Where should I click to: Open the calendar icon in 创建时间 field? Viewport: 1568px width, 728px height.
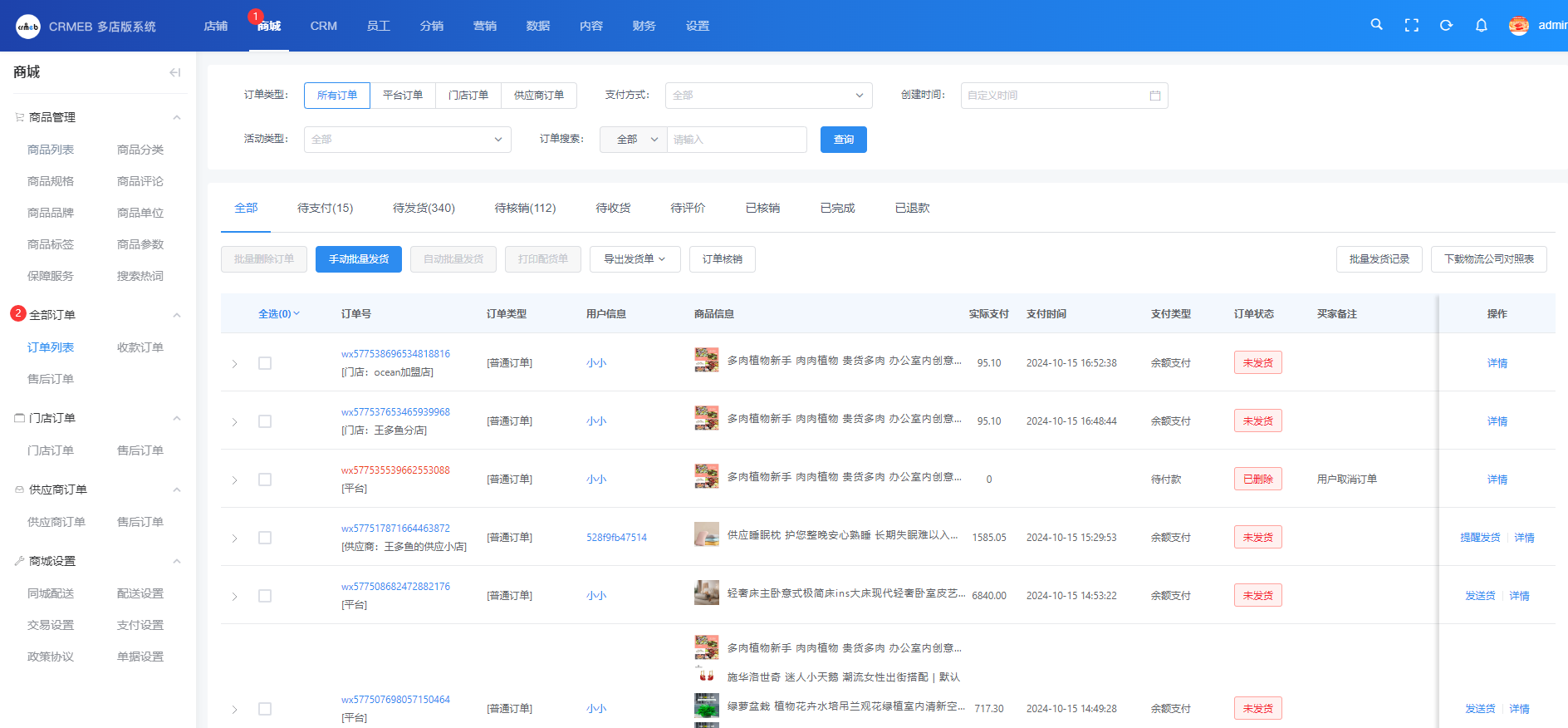(1154, 96)
